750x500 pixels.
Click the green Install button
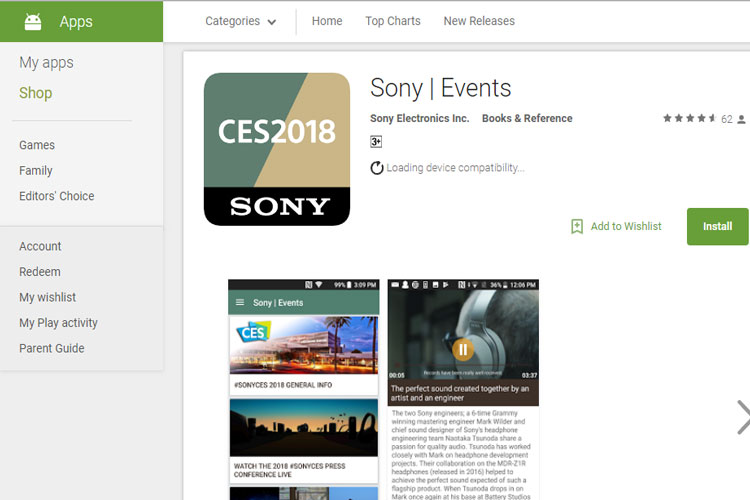point(717,226)
